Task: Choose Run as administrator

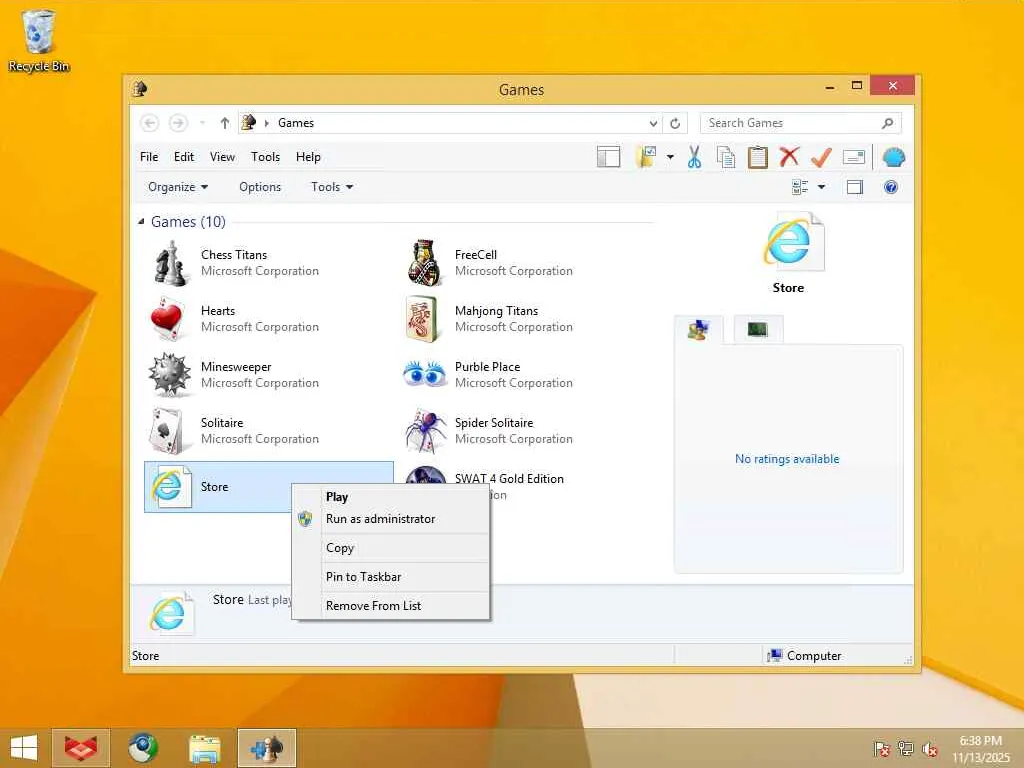Action: point(391,519)
